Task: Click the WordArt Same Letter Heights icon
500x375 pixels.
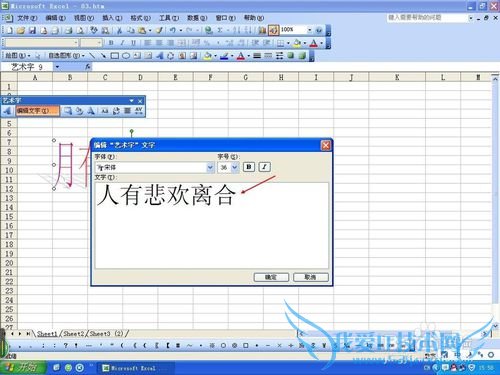Action: pos(105,111)
